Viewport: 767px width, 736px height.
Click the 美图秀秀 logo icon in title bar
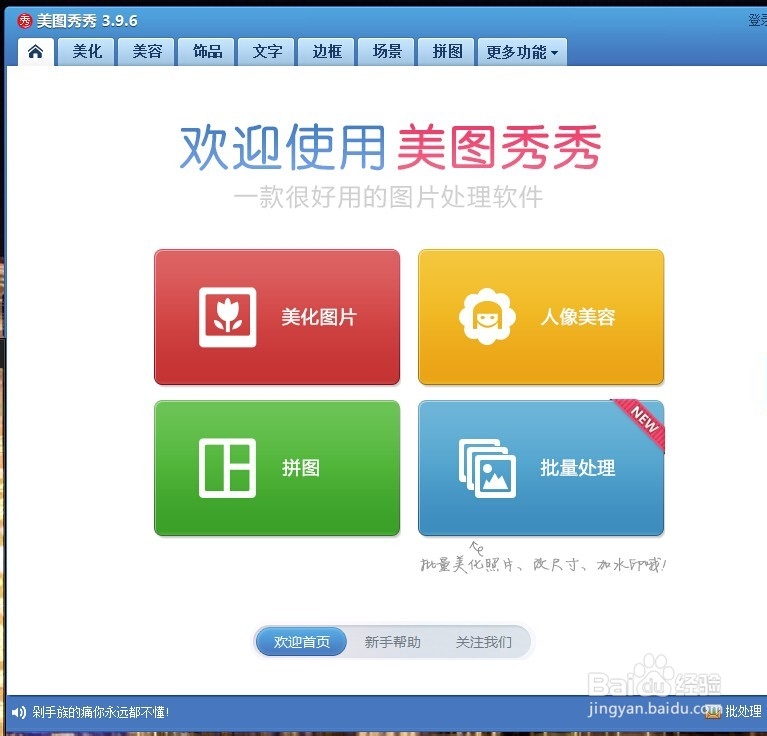coord(24,21)
